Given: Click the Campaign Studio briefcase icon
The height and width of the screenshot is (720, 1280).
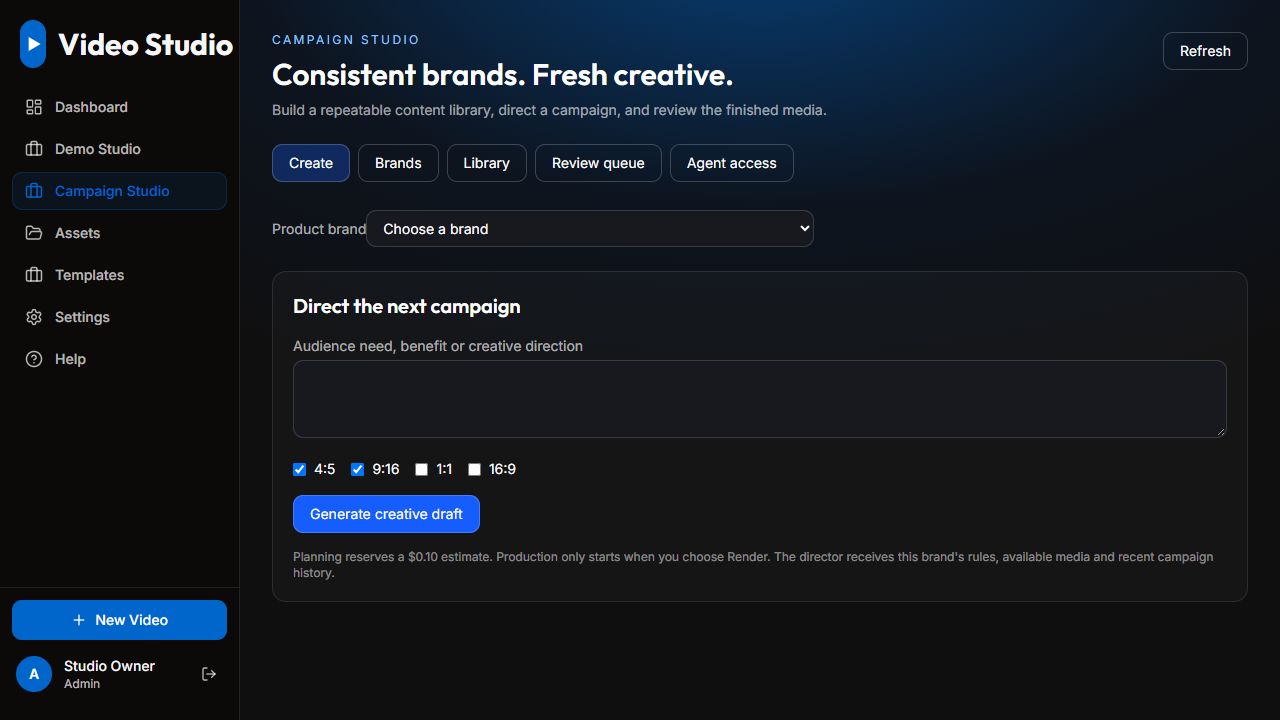Looking at the screenshot, I should tap(34, 191).
